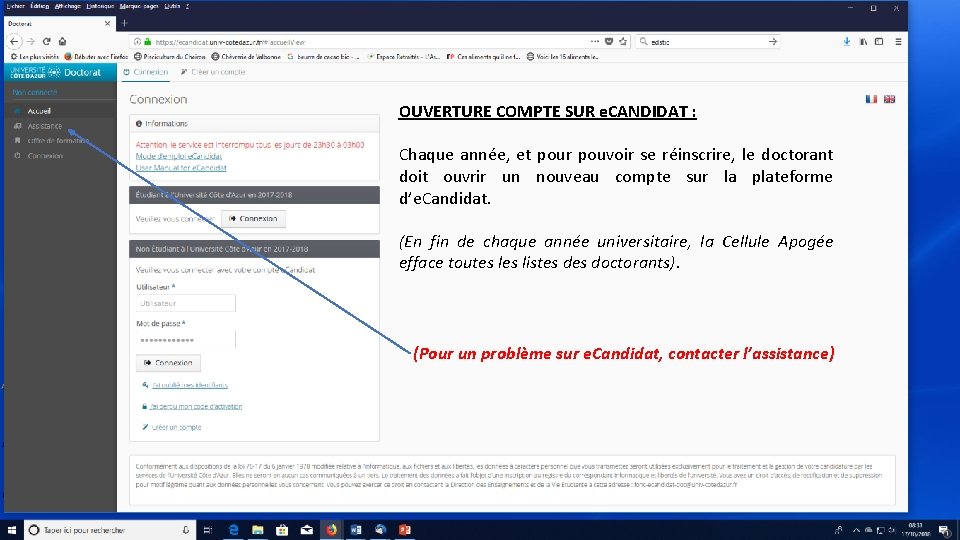Switch site language to English flag
Image resolution: width=960 pixels, height=540 pixels.
coord(890,99)
